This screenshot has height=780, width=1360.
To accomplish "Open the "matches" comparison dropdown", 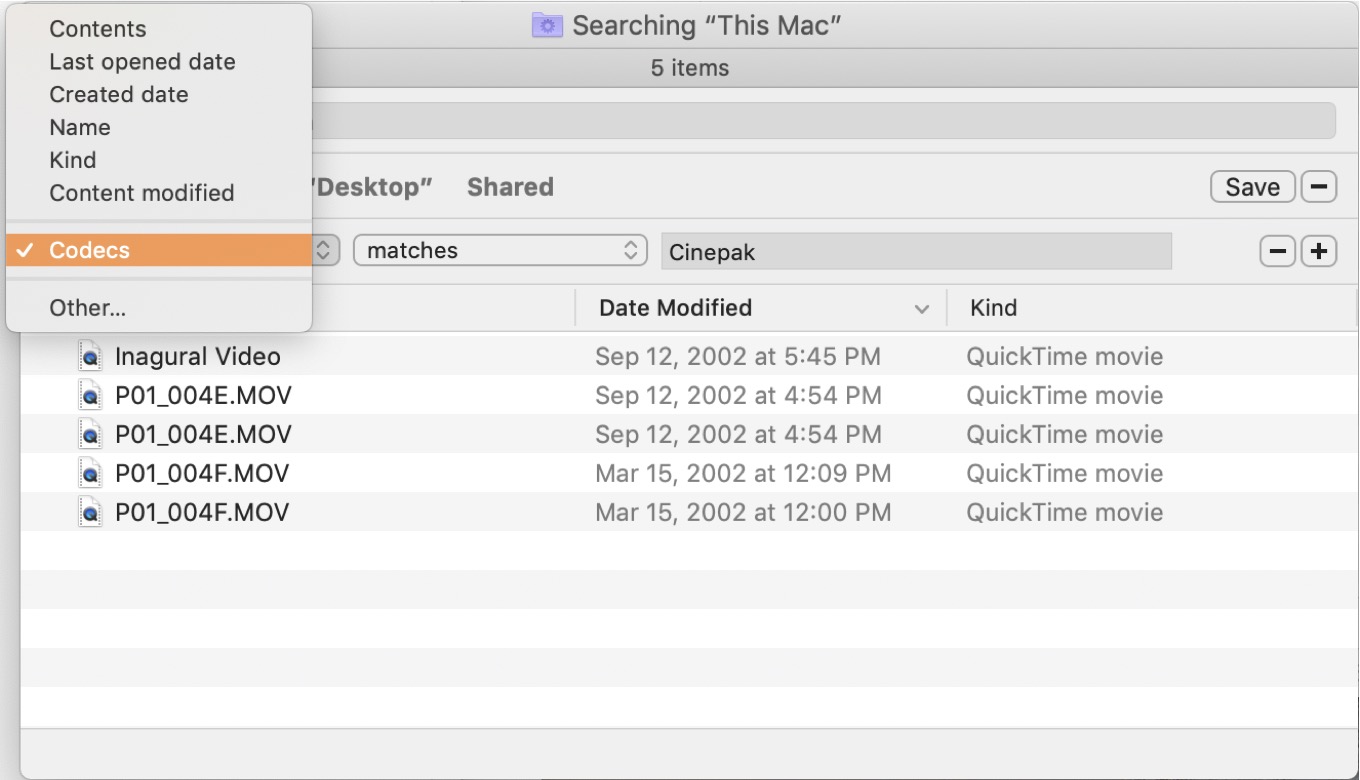I will click(500, 251).
